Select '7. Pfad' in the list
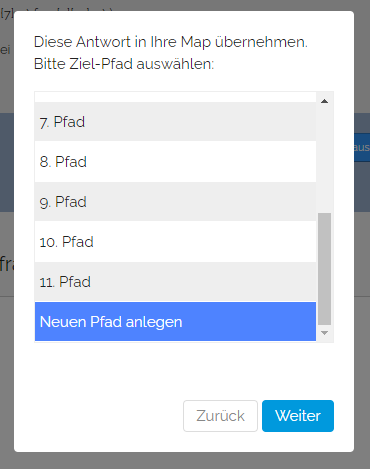Screen dimensions: 370x469 click(x=175, y=122)
